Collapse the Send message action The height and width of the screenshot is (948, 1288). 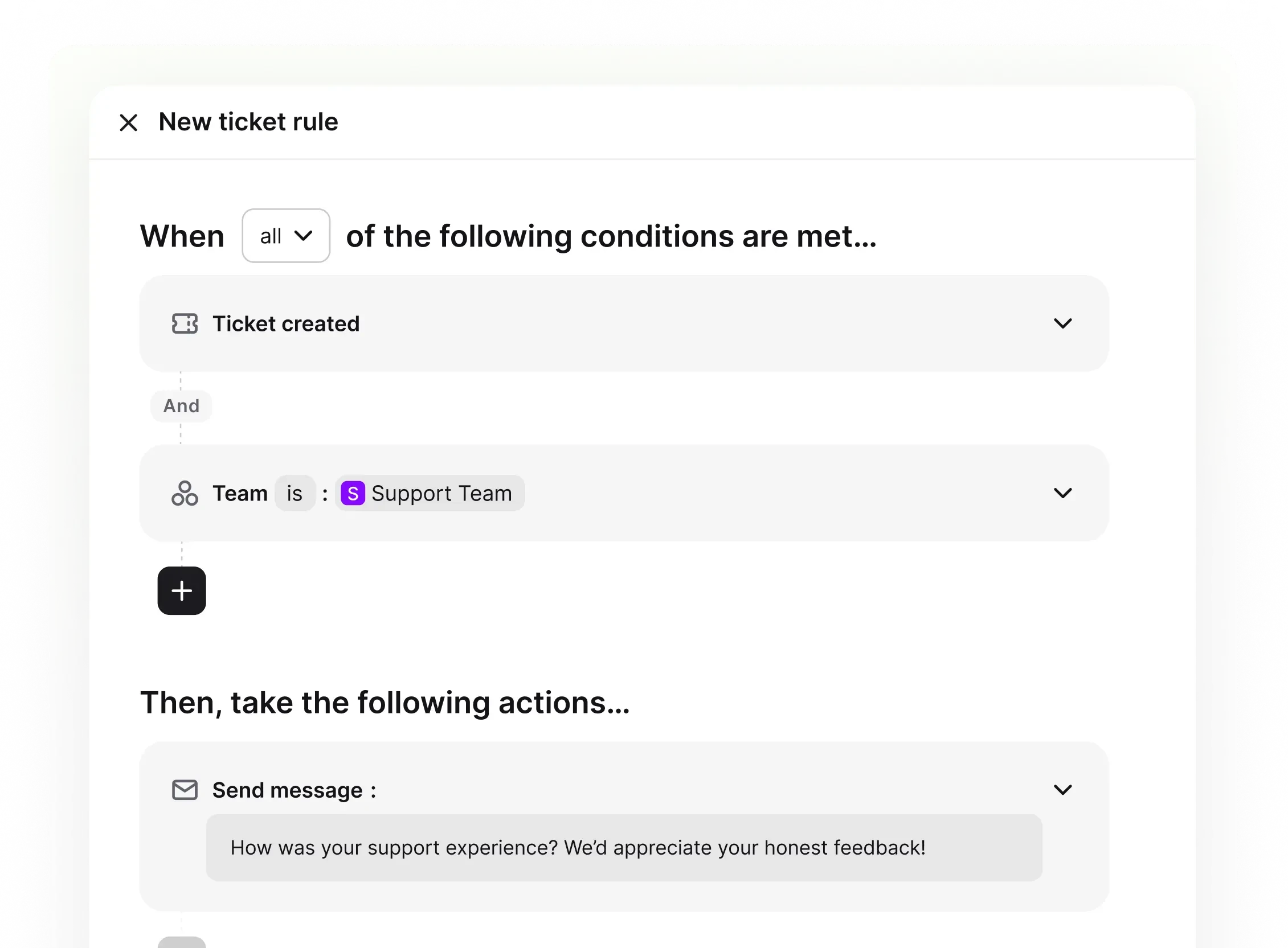pyautogui.click(x=1063, y=789)
